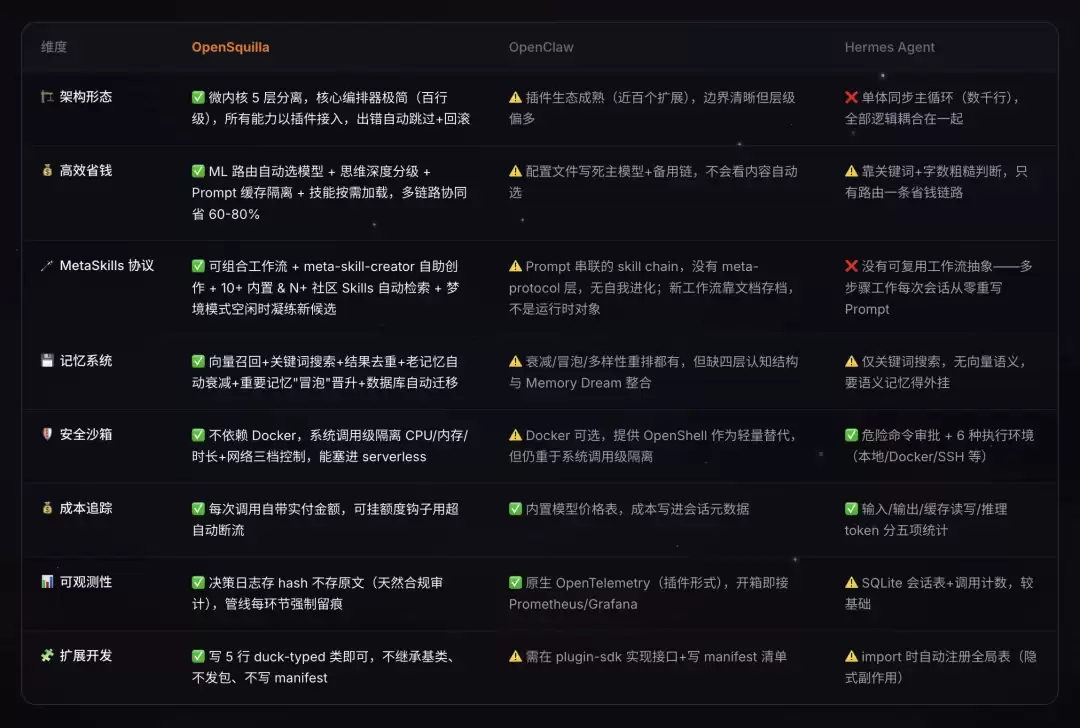Click warning triangle before SQLite 会话表
1080x728 pixels.
pos(851,583)
